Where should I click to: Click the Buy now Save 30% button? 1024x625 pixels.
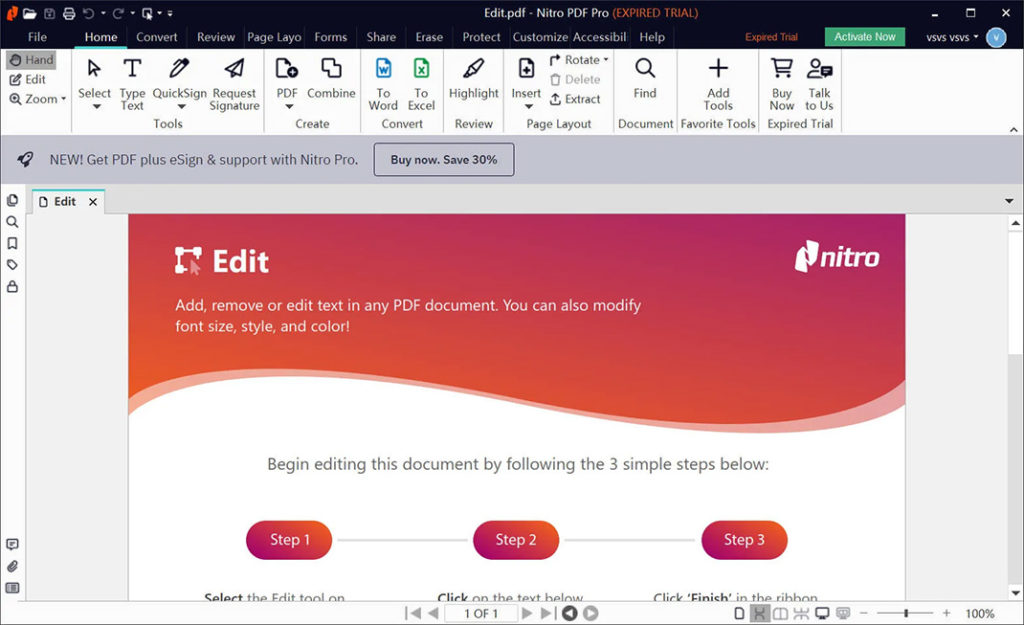coord(443,159)
